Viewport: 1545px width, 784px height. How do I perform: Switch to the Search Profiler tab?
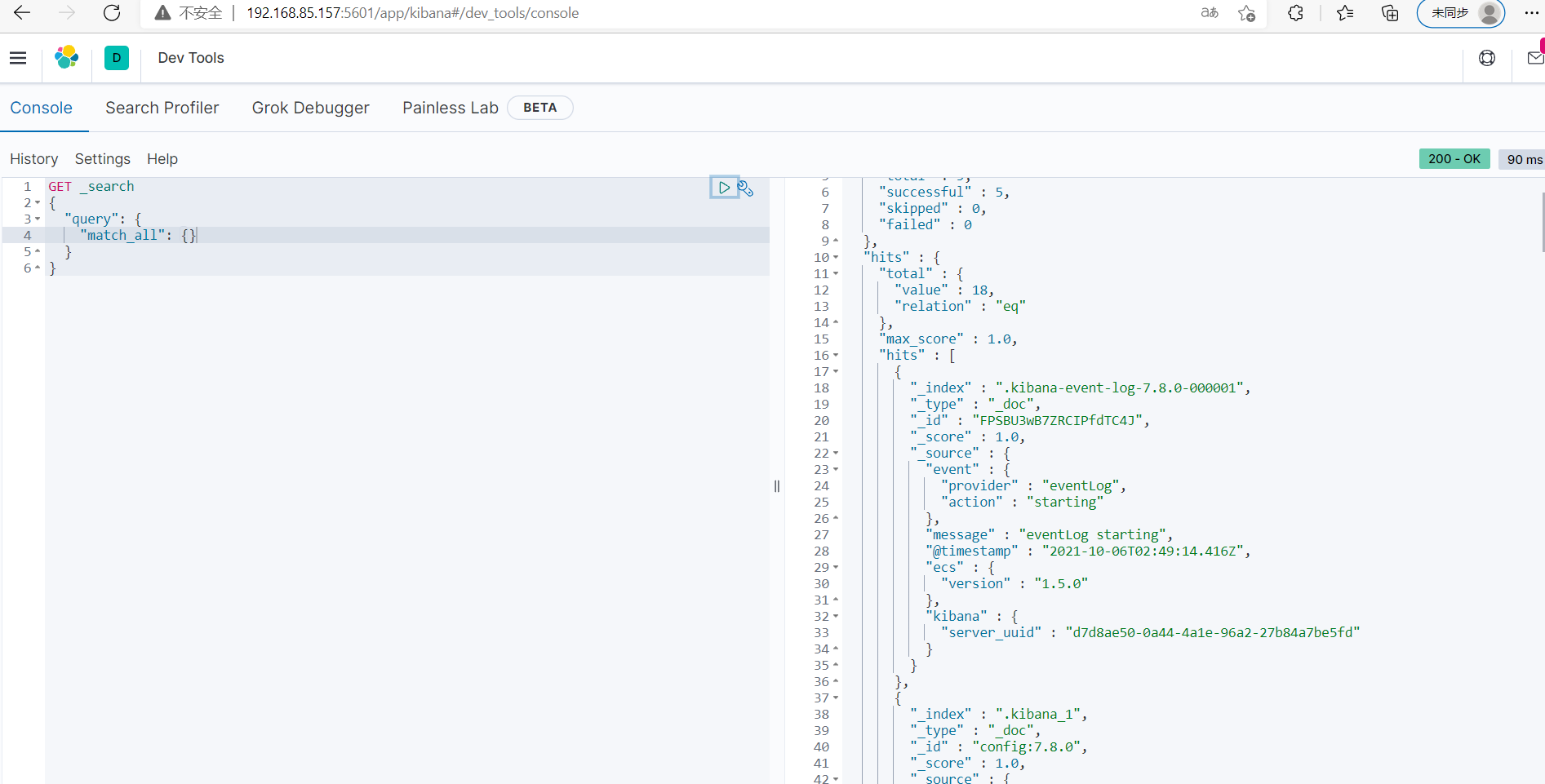point(162,108)
